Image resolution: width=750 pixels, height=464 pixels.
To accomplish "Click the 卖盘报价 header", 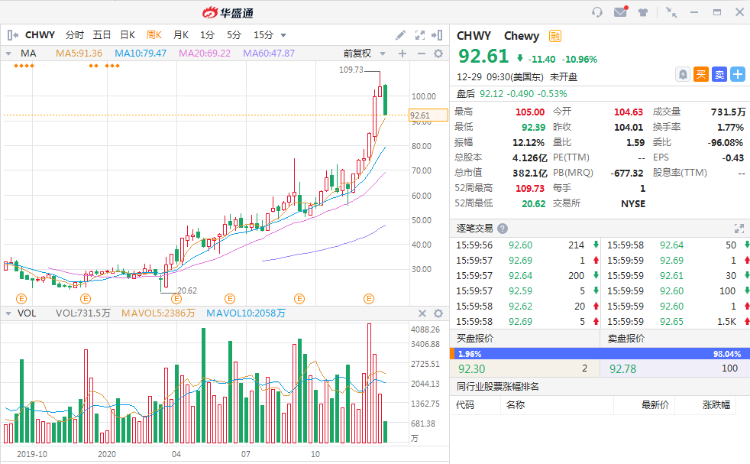I will 626,339.
